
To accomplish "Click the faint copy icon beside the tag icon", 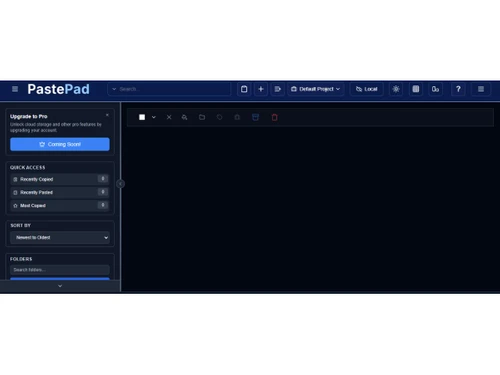I will [237, 117].
